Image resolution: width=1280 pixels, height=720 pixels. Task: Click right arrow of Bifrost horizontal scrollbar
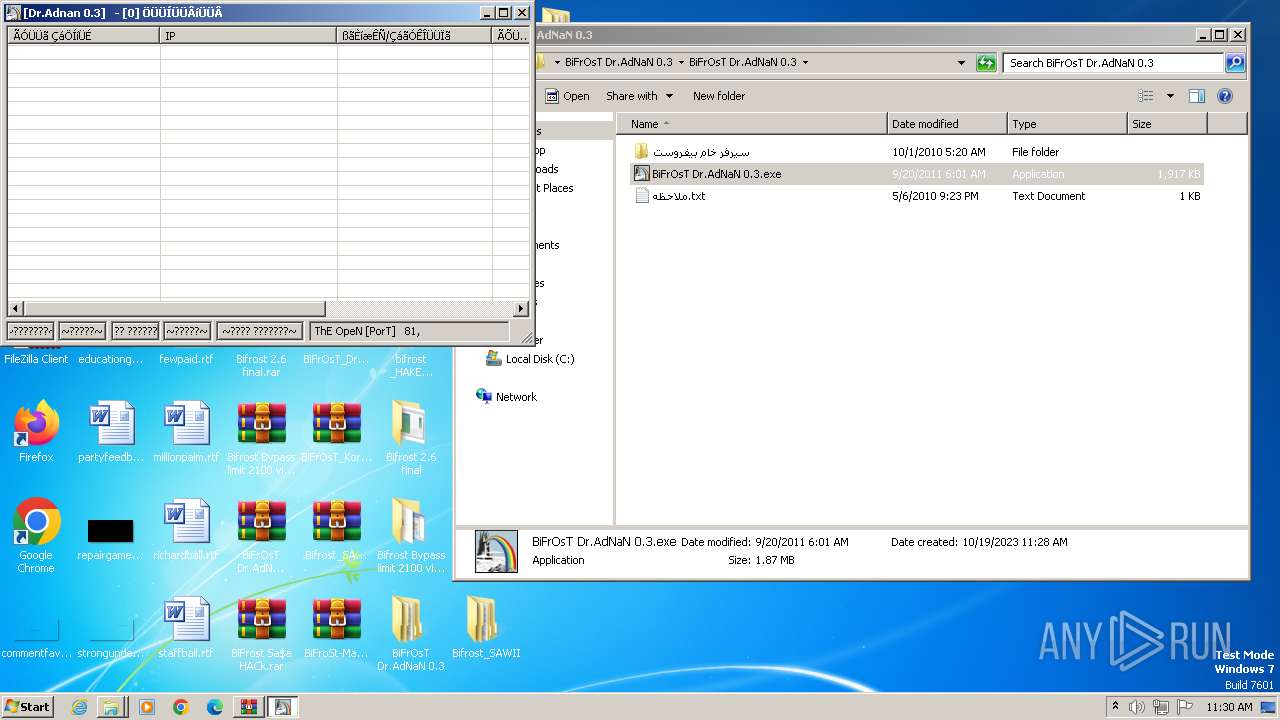click(520, 309)
